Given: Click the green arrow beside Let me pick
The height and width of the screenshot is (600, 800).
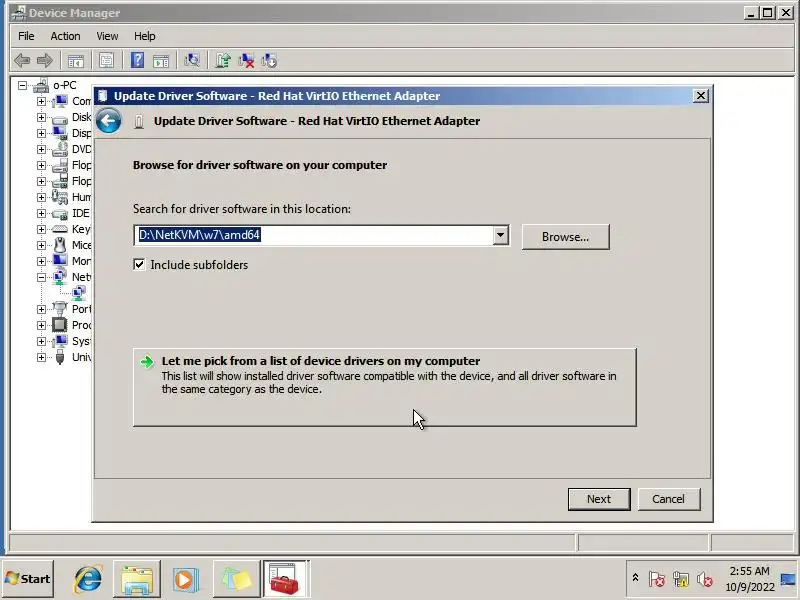Looking at the screenshot, I should [147, 362].
